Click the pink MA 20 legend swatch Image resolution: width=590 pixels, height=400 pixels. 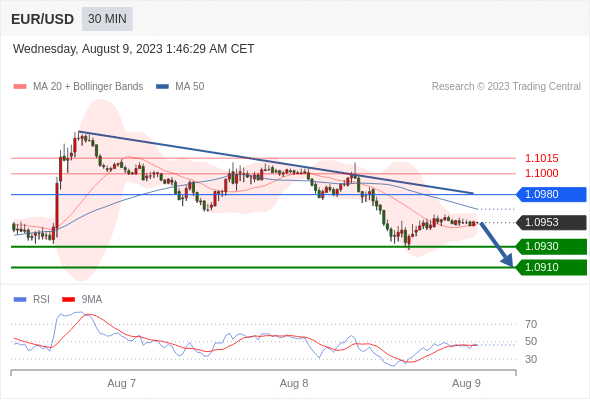20,87
